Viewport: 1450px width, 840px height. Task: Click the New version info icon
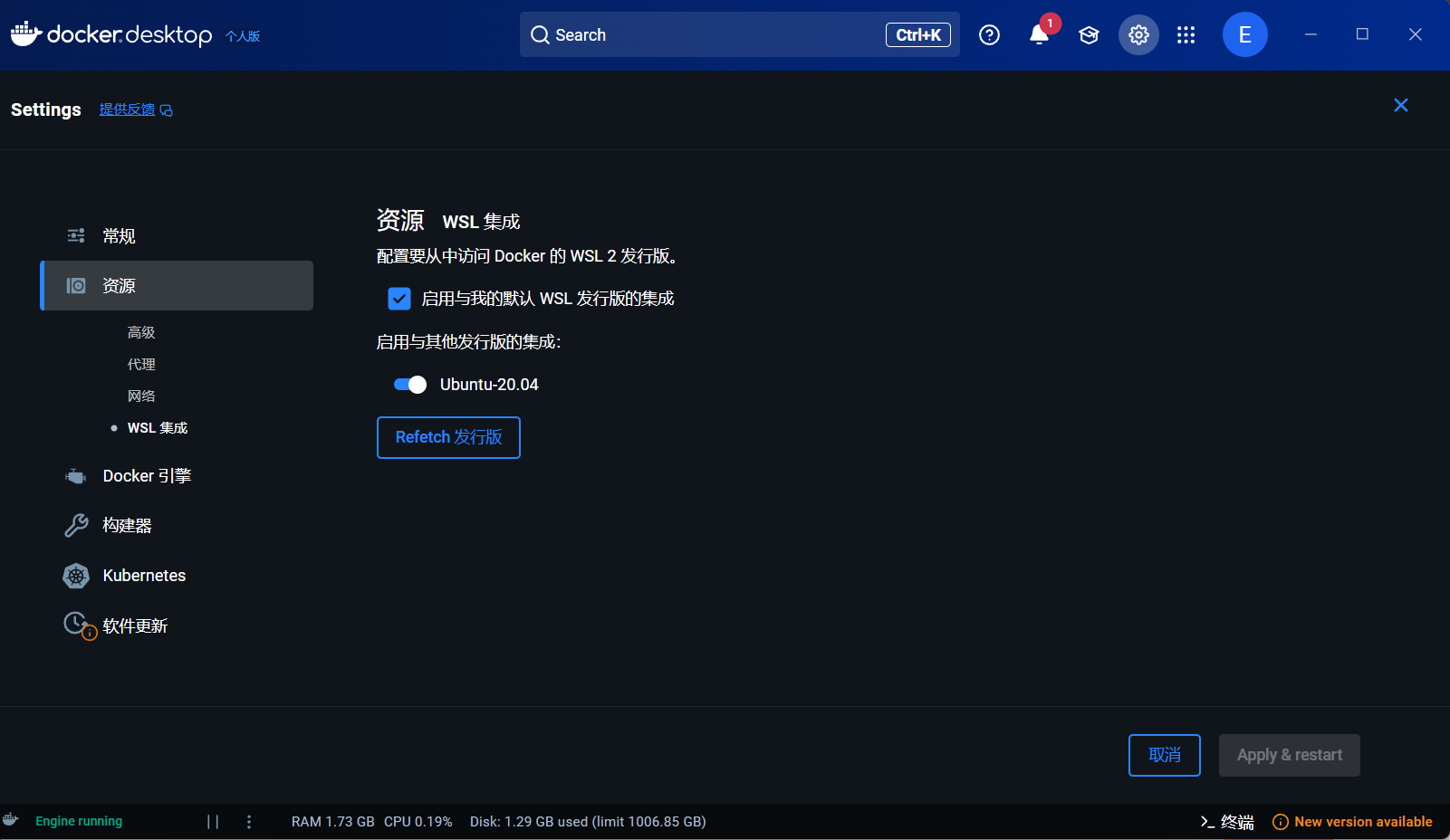tap(1281, 822)
